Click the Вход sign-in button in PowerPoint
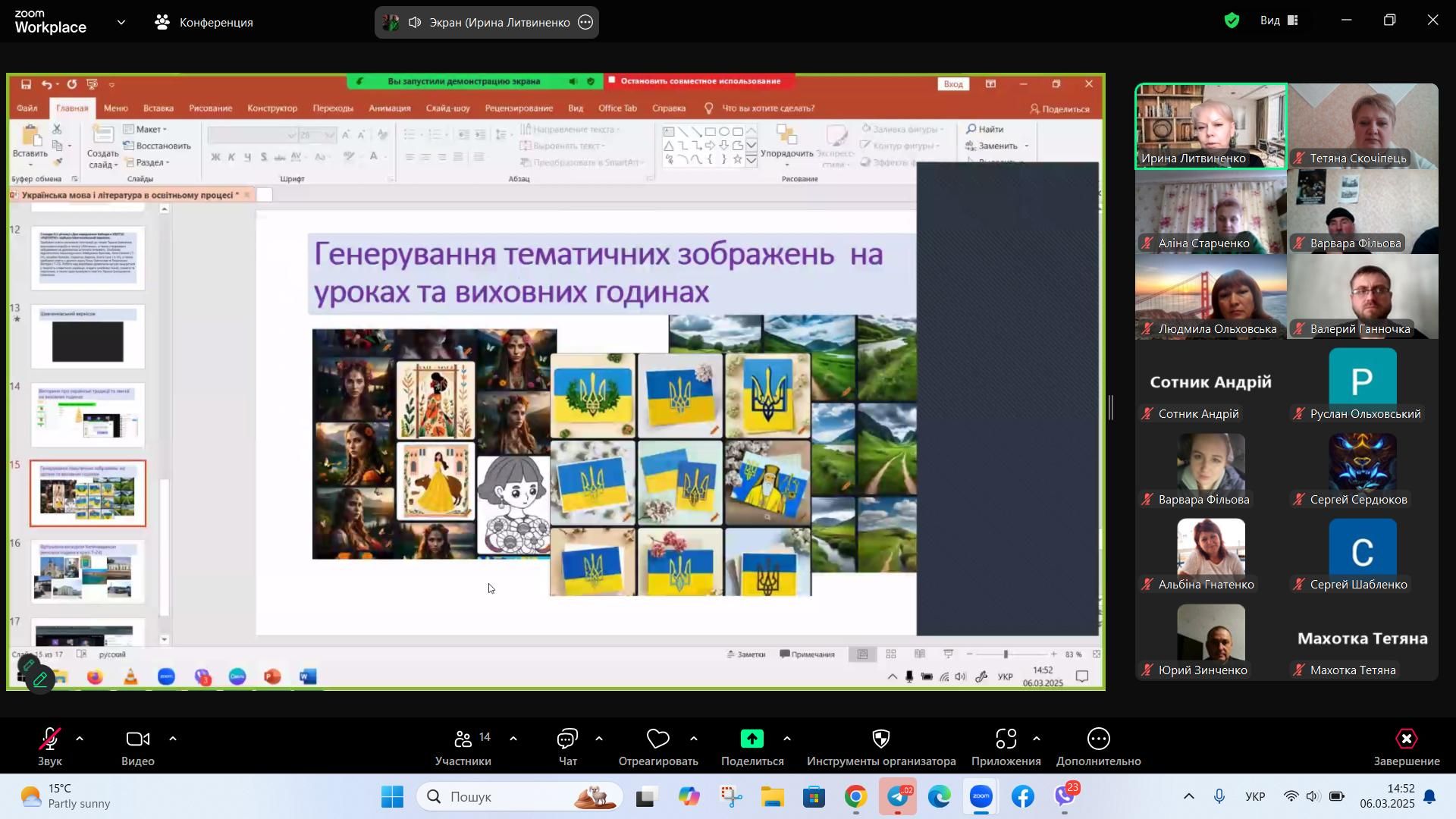The height and width of the screenshot is (819, 1456). (953, 84)
